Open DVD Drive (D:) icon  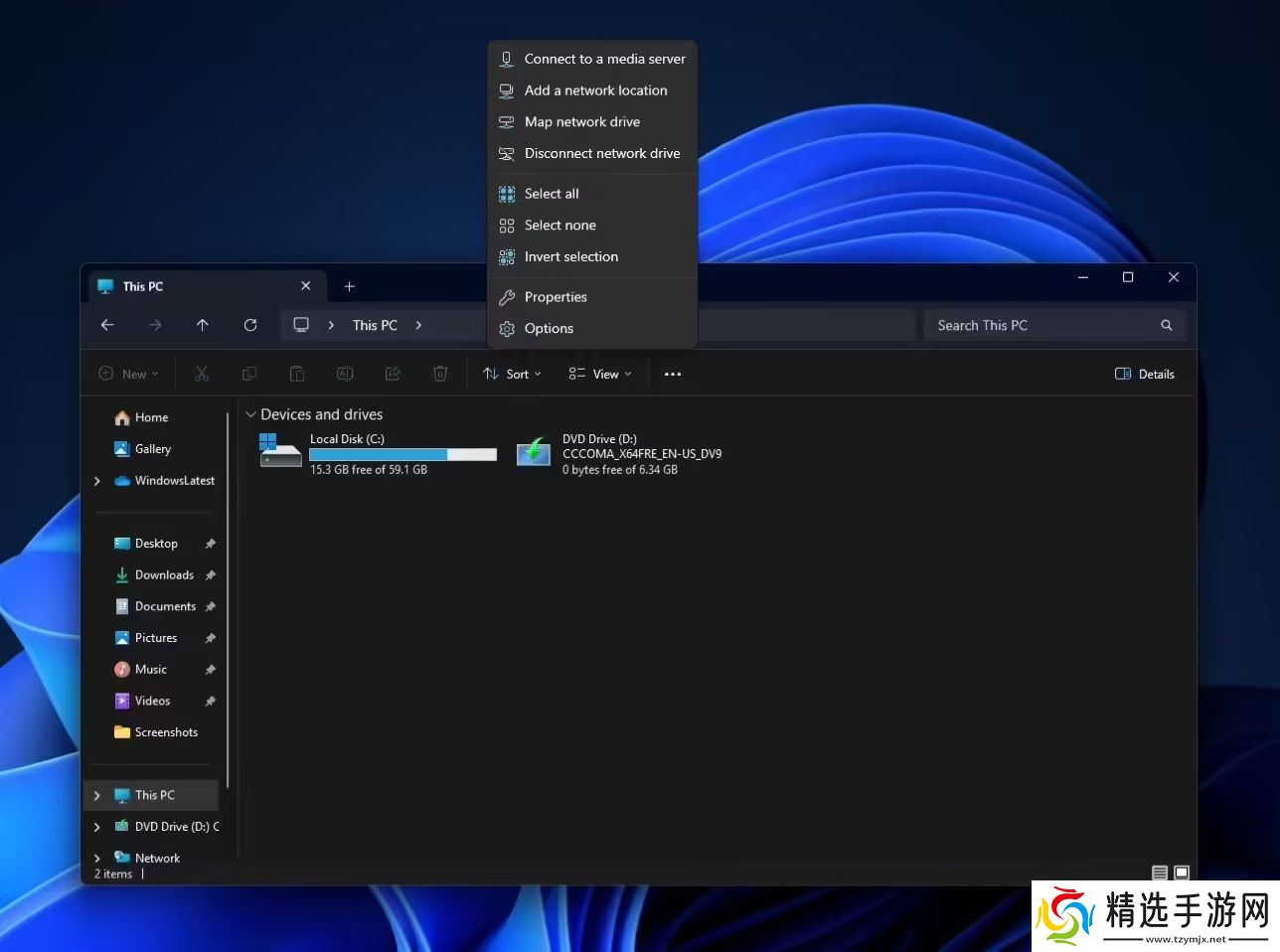tap(534, 453)
